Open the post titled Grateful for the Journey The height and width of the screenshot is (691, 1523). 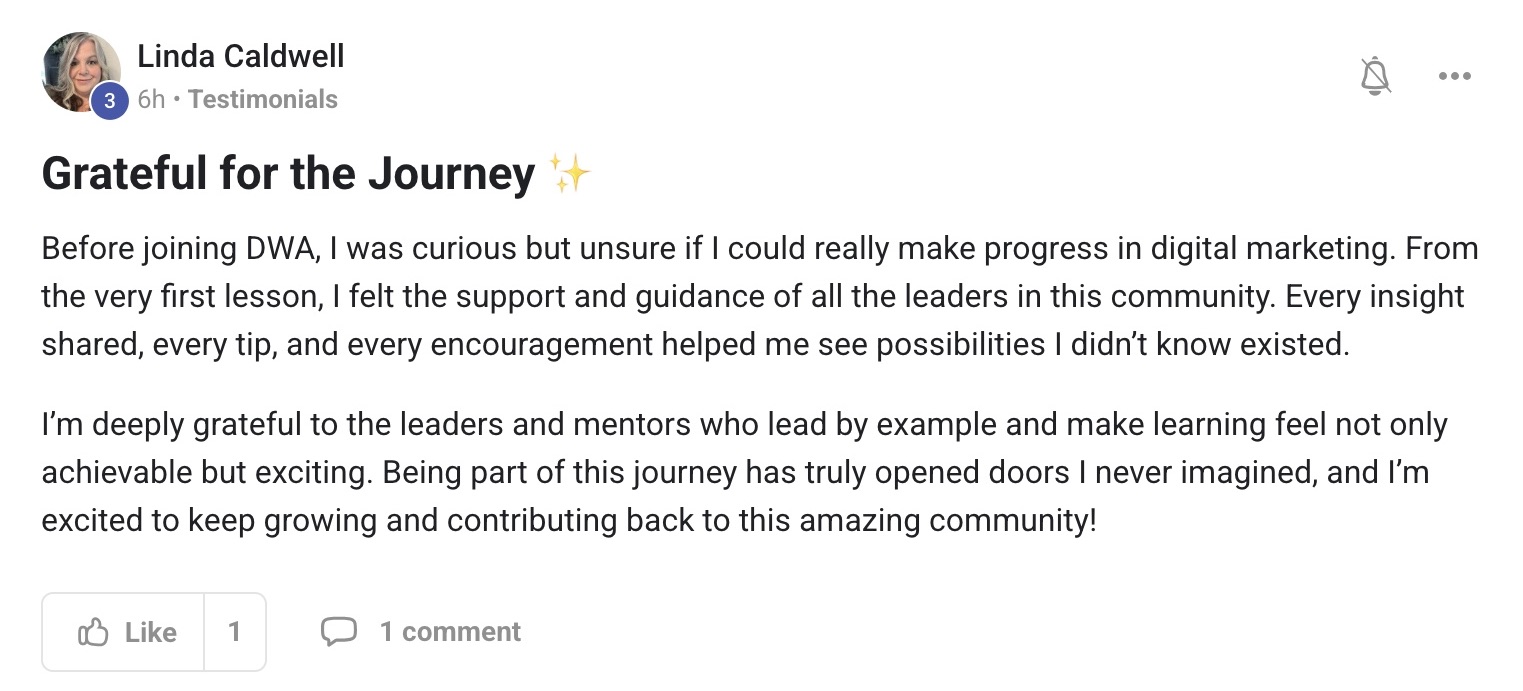click(288, 174)
